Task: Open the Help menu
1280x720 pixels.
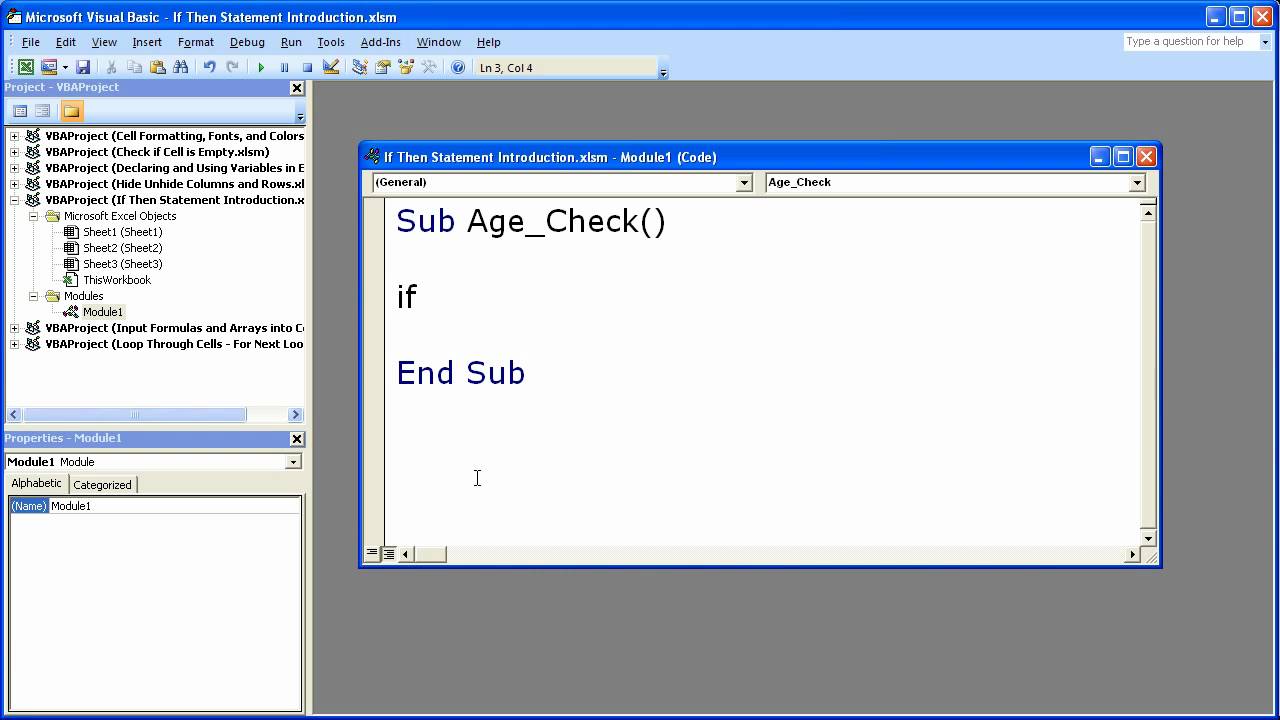Action: [489, 42]
